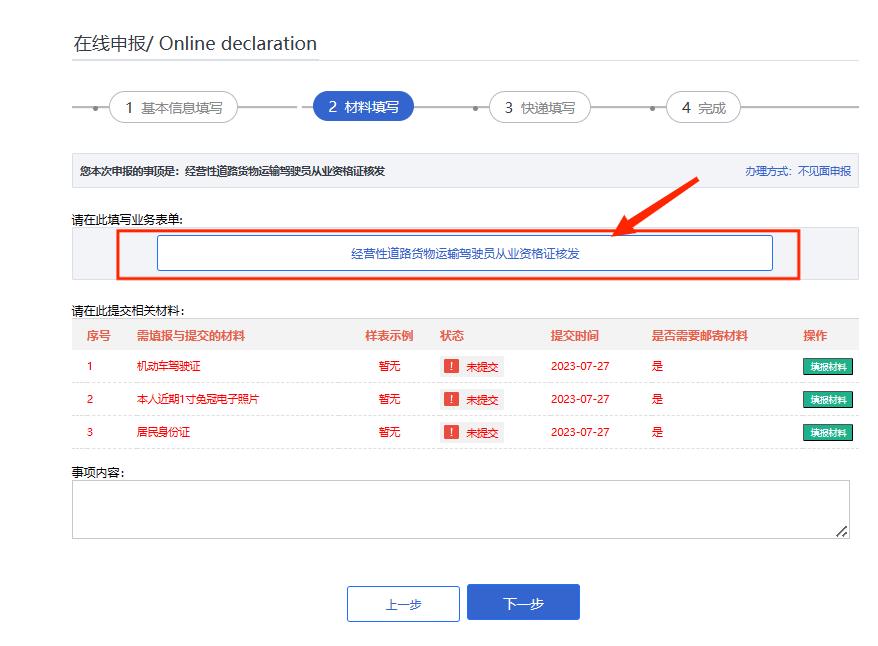The image size is (878, 646).
Task: Open step 3 快递填写 in the progress bar
Action: pos(540,107)
